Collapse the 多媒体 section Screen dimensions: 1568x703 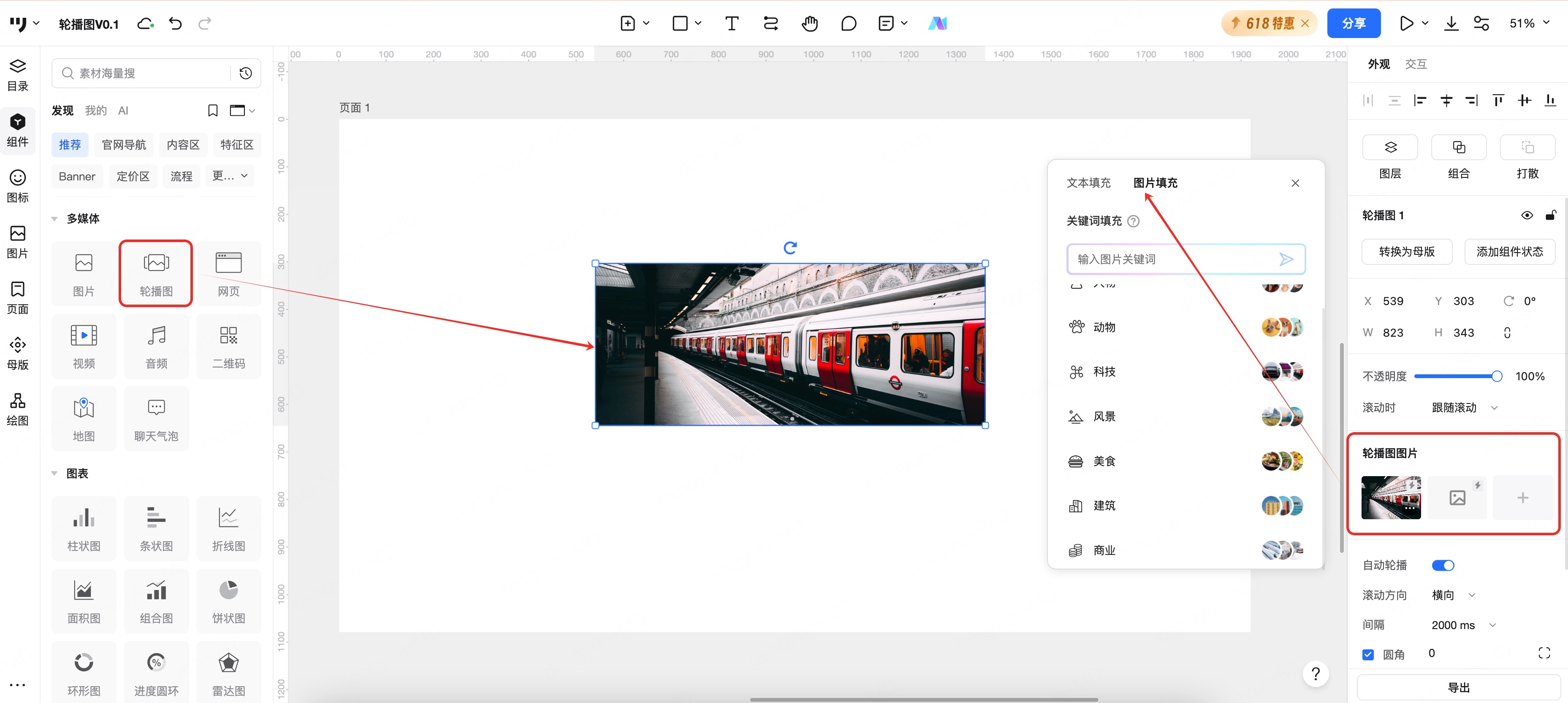pyautogui.click(x=54, y=219)
